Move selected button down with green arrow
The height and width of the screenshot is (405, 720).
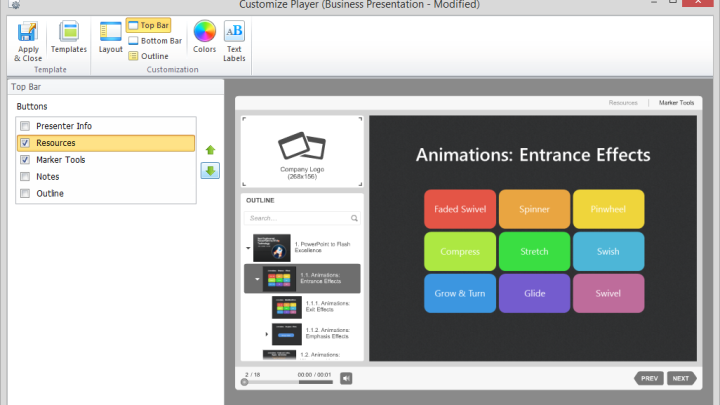tap(210, 171)
